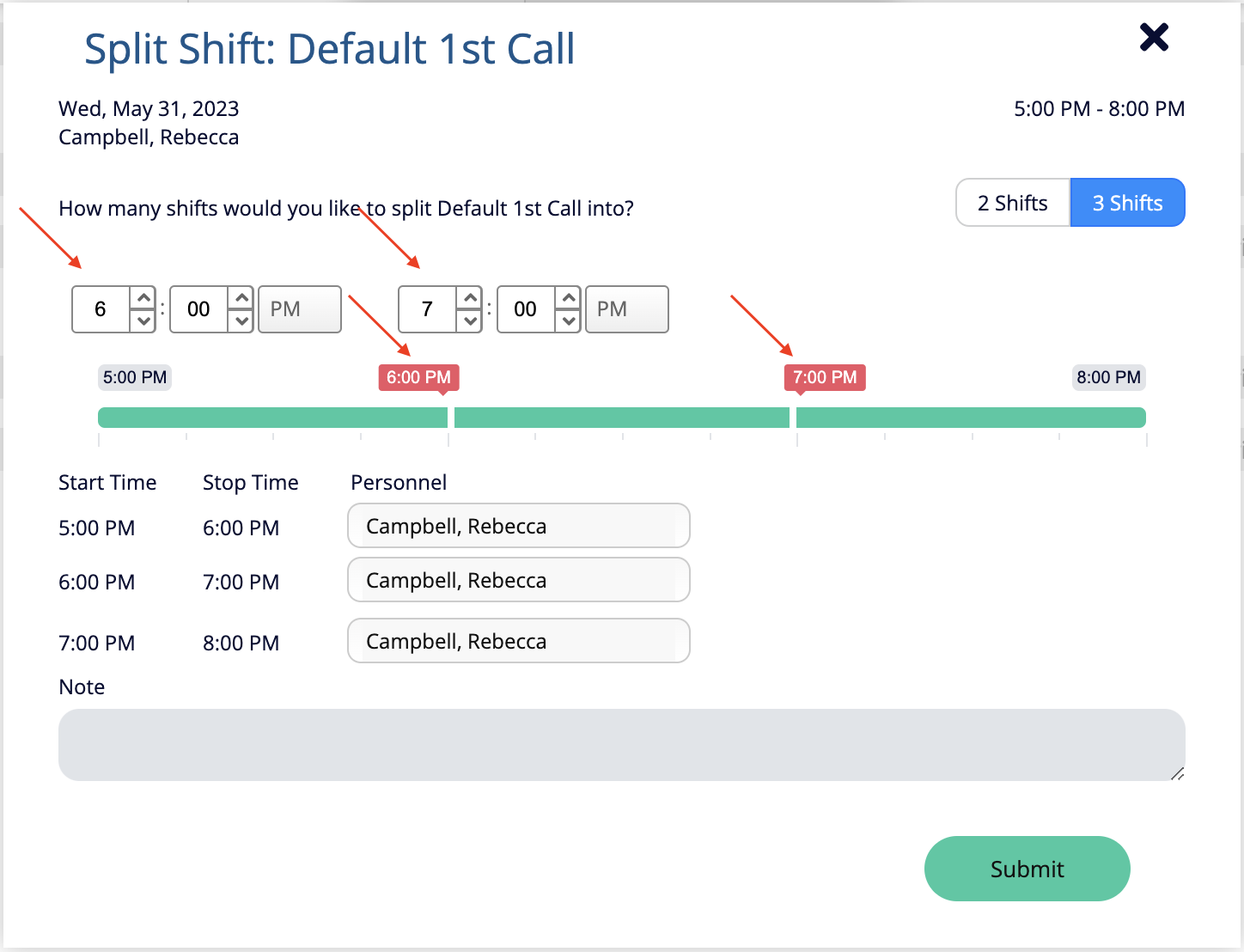Decrement the first minutes field
The image size is (1244, 952).
(x=241, y=320)
